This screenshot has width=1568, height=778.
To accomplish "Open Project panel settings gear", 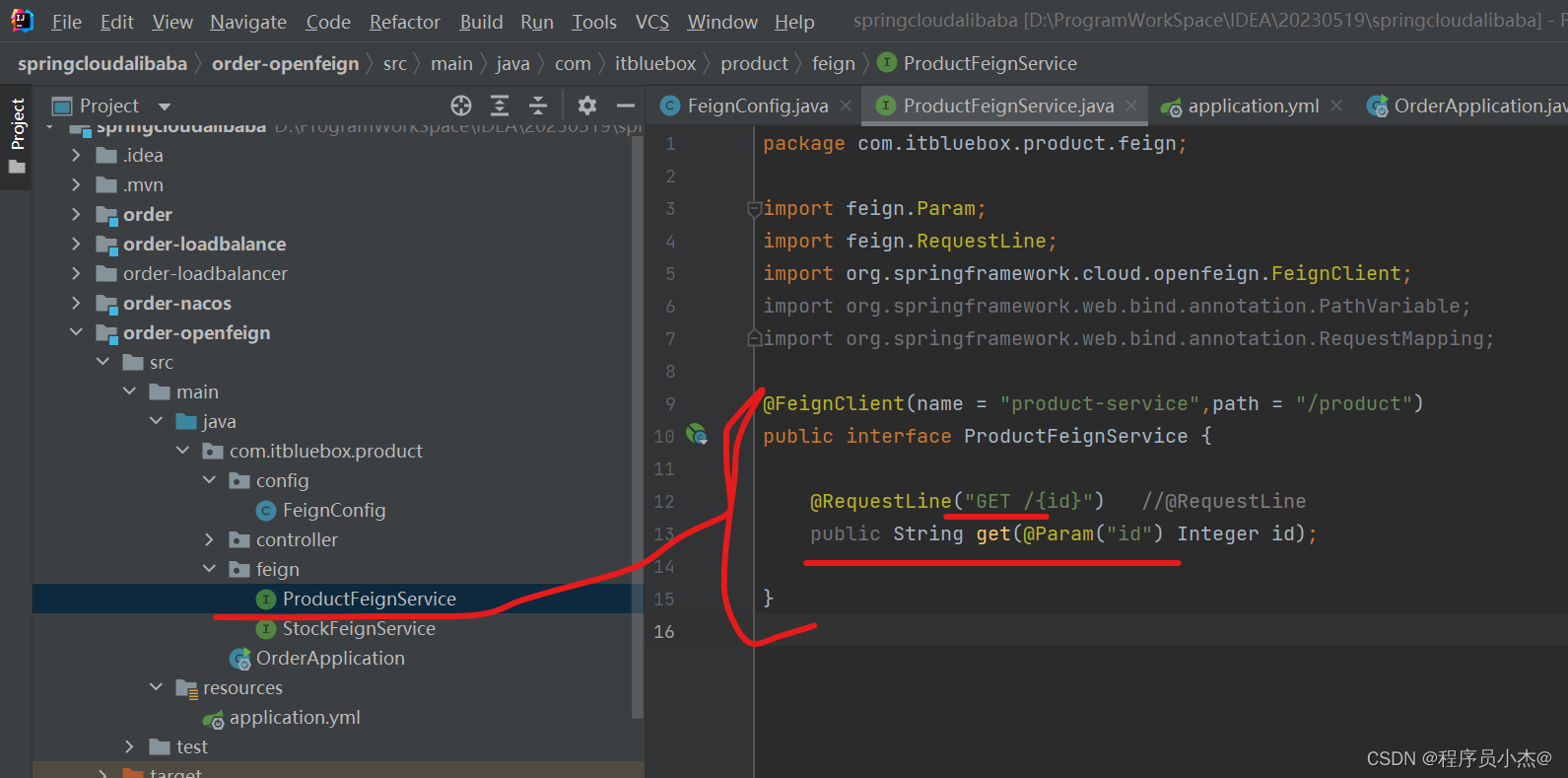I will [x=587, y=106].
